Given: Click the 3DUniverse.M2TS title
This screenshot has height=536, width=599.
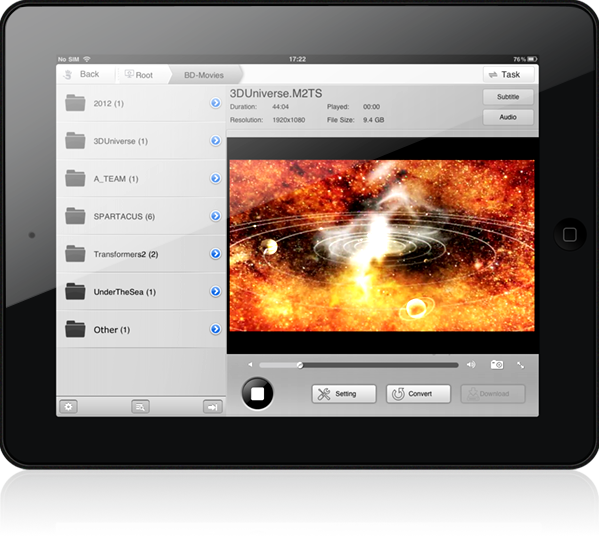Looking at the screenshot, I should point(276,94).
